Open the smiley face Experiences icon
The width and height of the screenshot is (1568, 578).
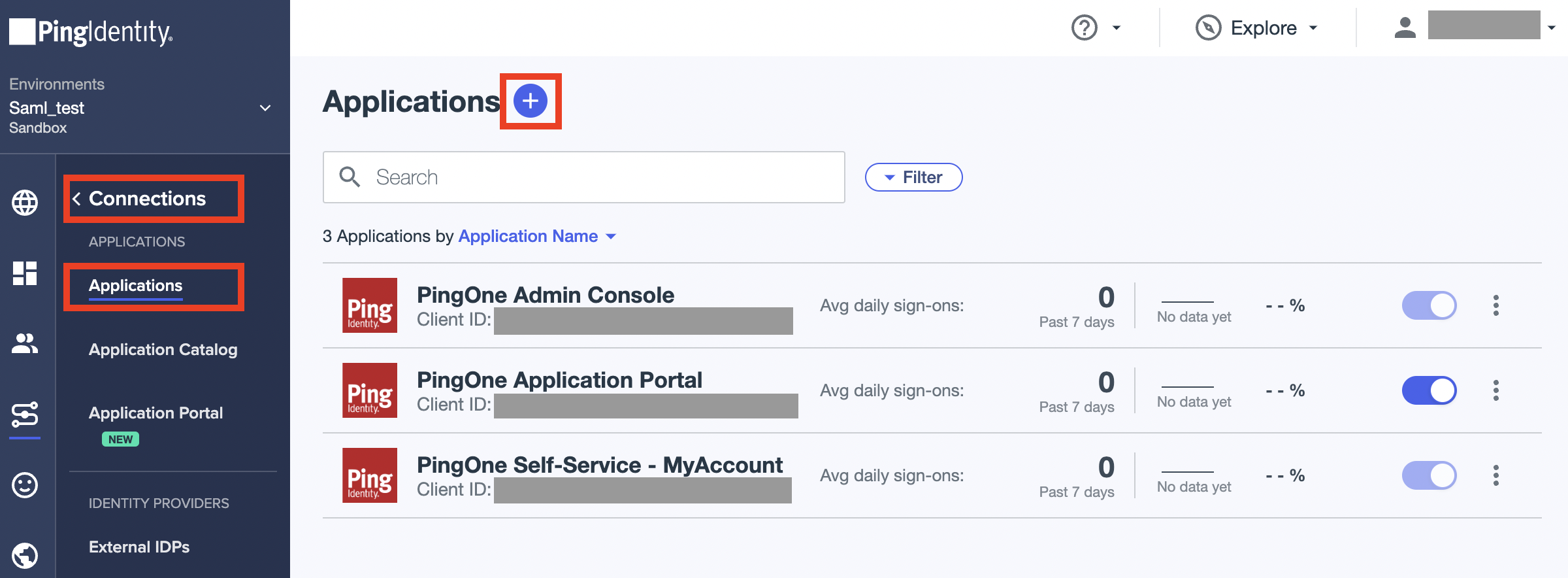point(25,485)
